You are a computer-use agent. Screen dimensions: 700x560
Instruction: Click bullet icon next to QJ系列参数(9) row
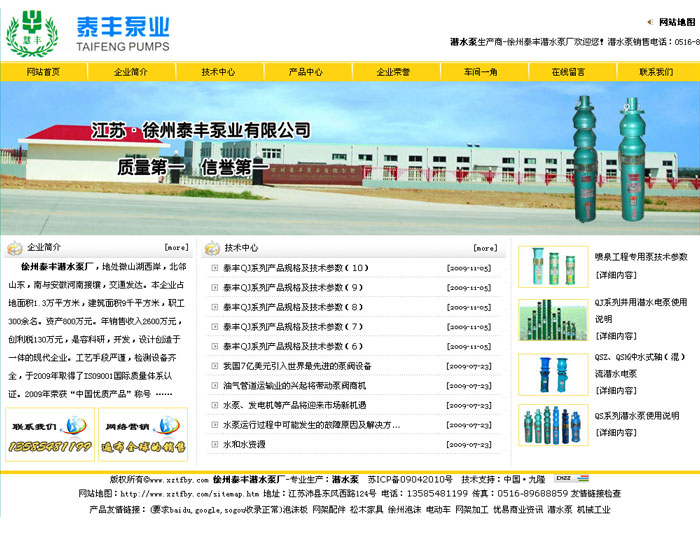tap(215, 288)
